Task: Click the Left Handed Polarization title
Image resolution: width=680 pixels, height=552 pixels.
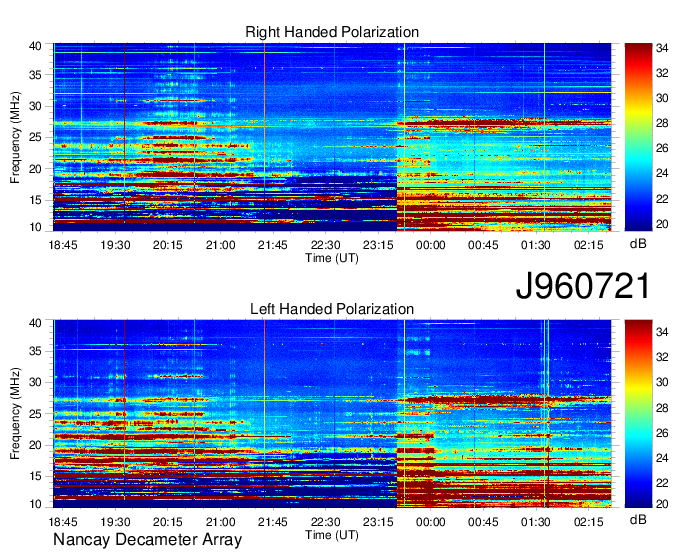Action: (332, 309)
